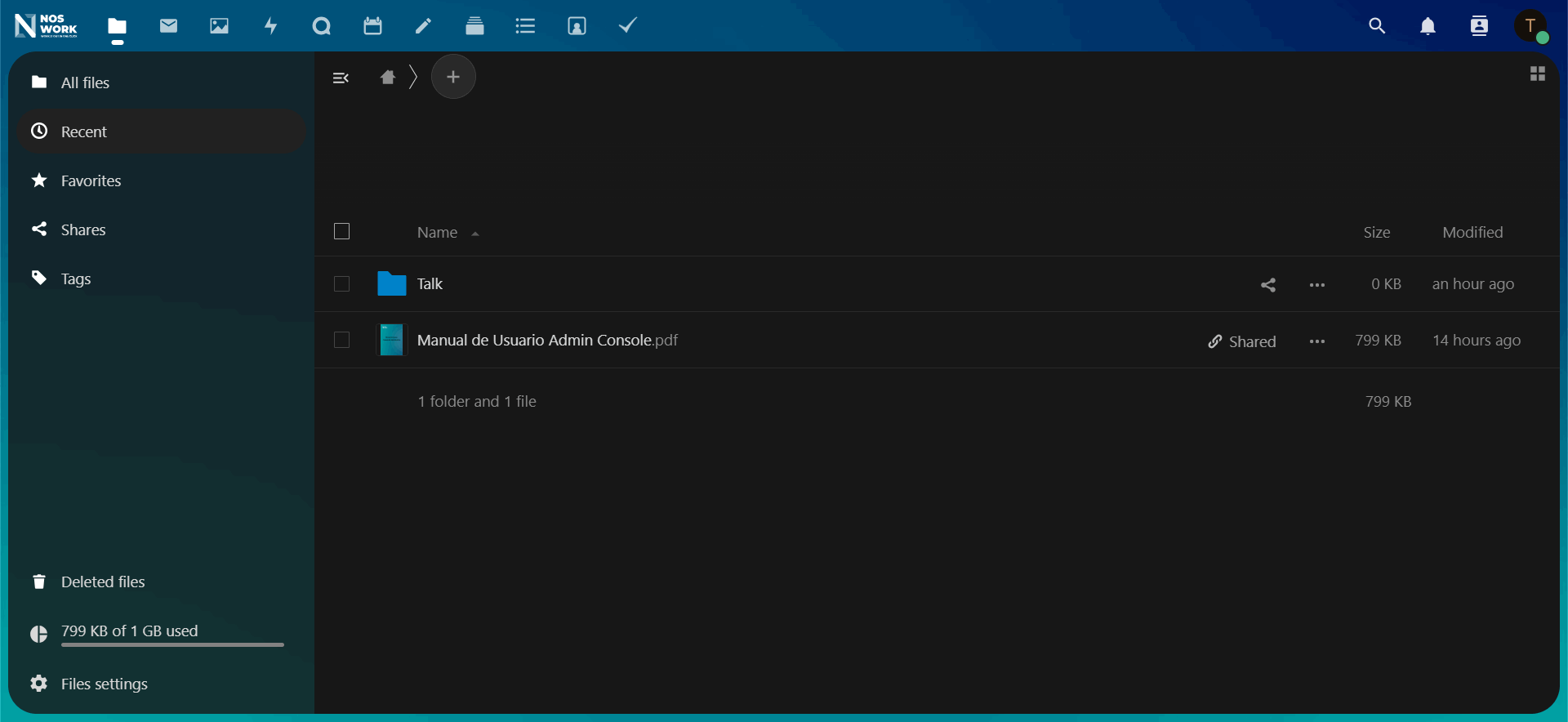The width and height of the screenshot is (1568, 722).
Task: Open the Notes pencil icon
Action: (x=423, y=26)
